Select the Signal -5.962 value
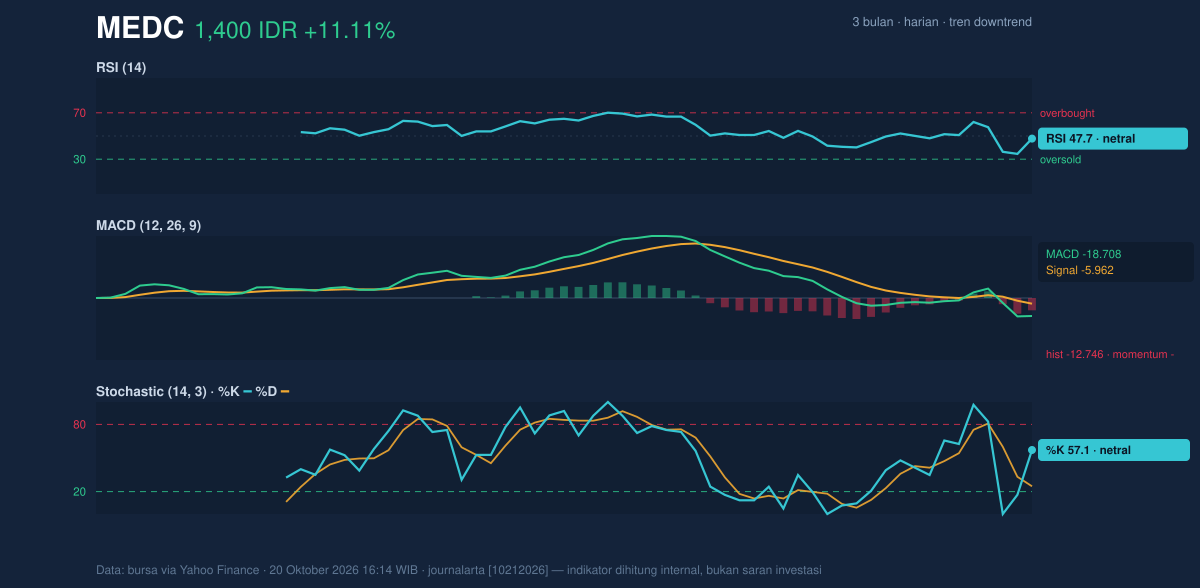The height and width of the screenshot is (588, 1200). [x=1080, y=270]
